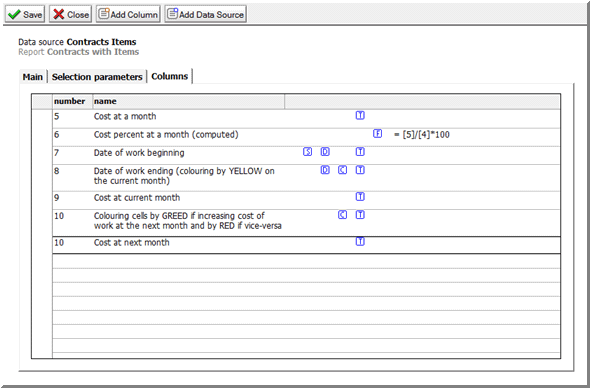Switch to the Main tab

(32, 77)
